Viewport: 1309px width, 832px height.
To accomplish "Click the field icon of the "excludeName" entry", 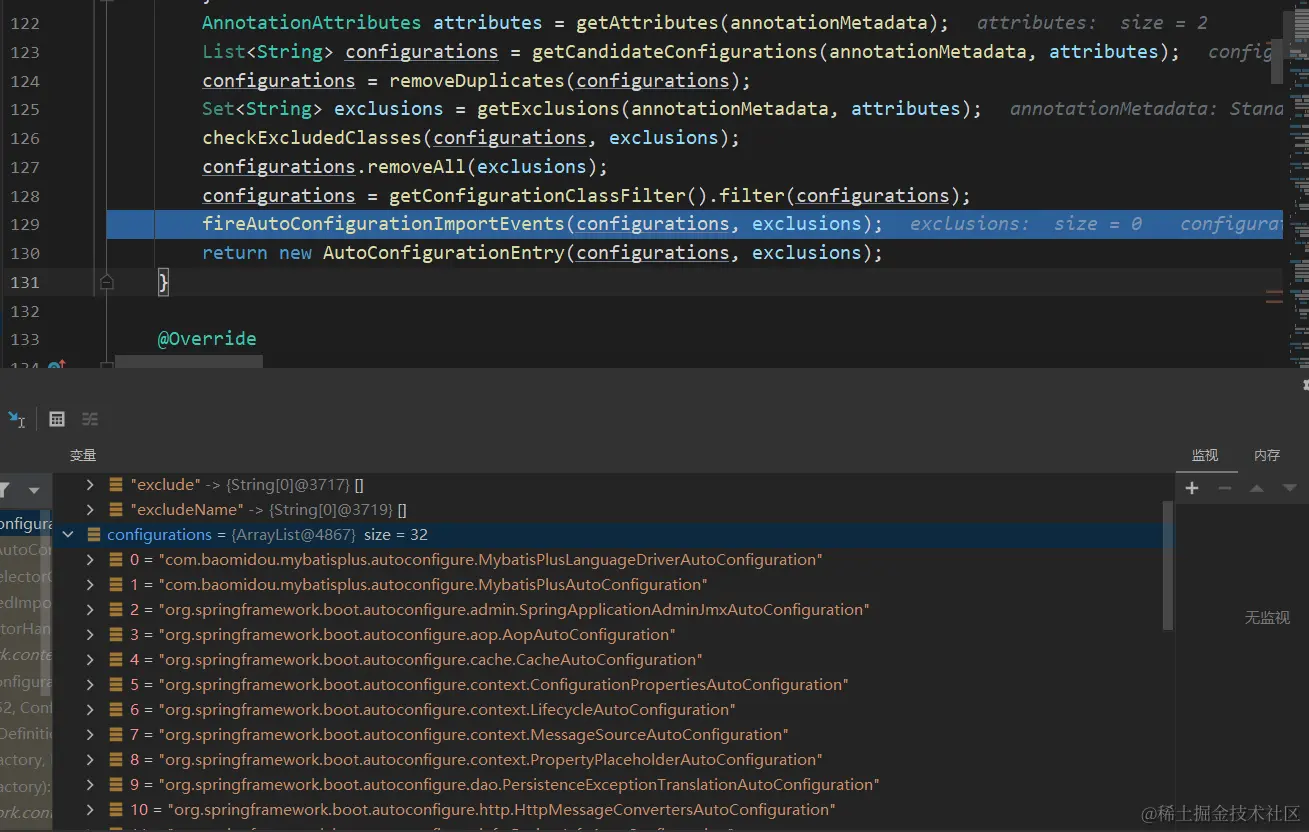I will [x=116, y=510].
